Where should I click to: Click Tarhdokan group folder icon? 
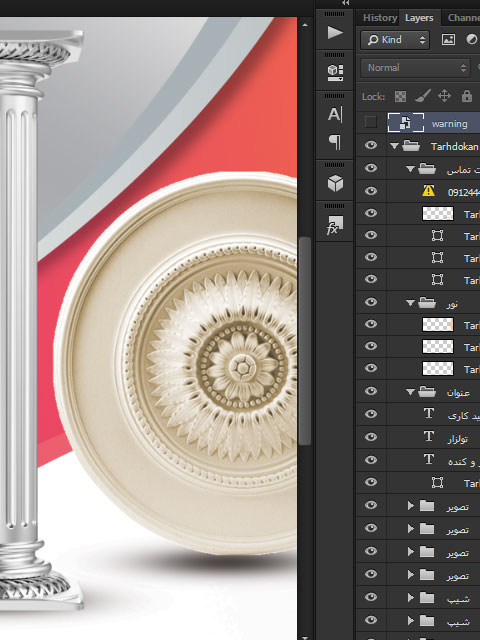411,146
